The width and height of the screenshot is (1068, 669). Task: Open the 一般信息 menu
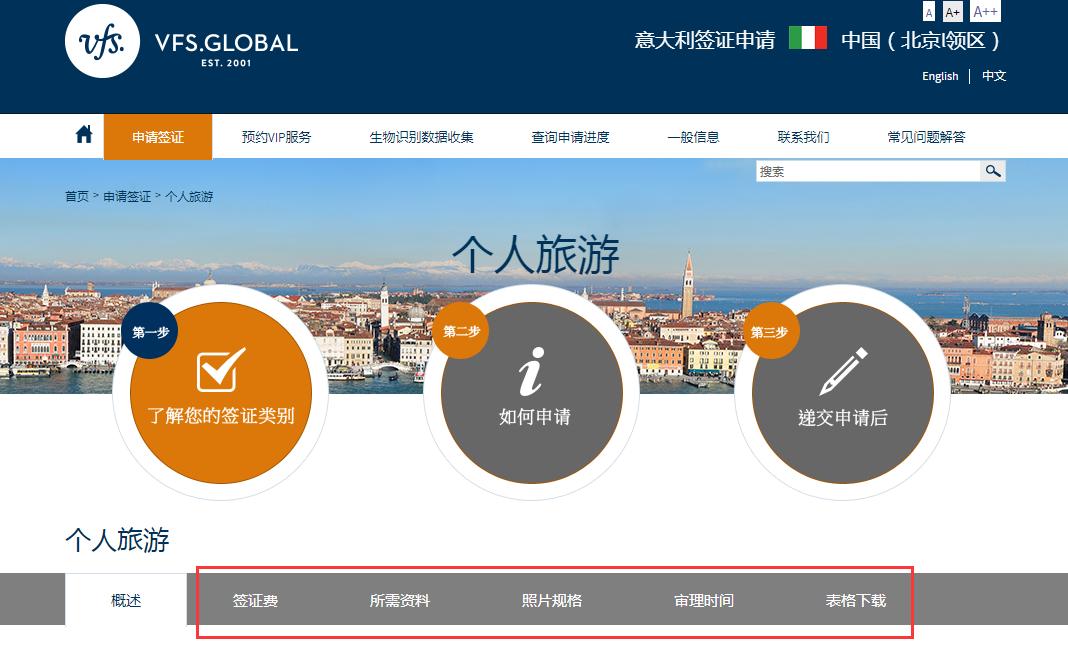coord(694,136)
